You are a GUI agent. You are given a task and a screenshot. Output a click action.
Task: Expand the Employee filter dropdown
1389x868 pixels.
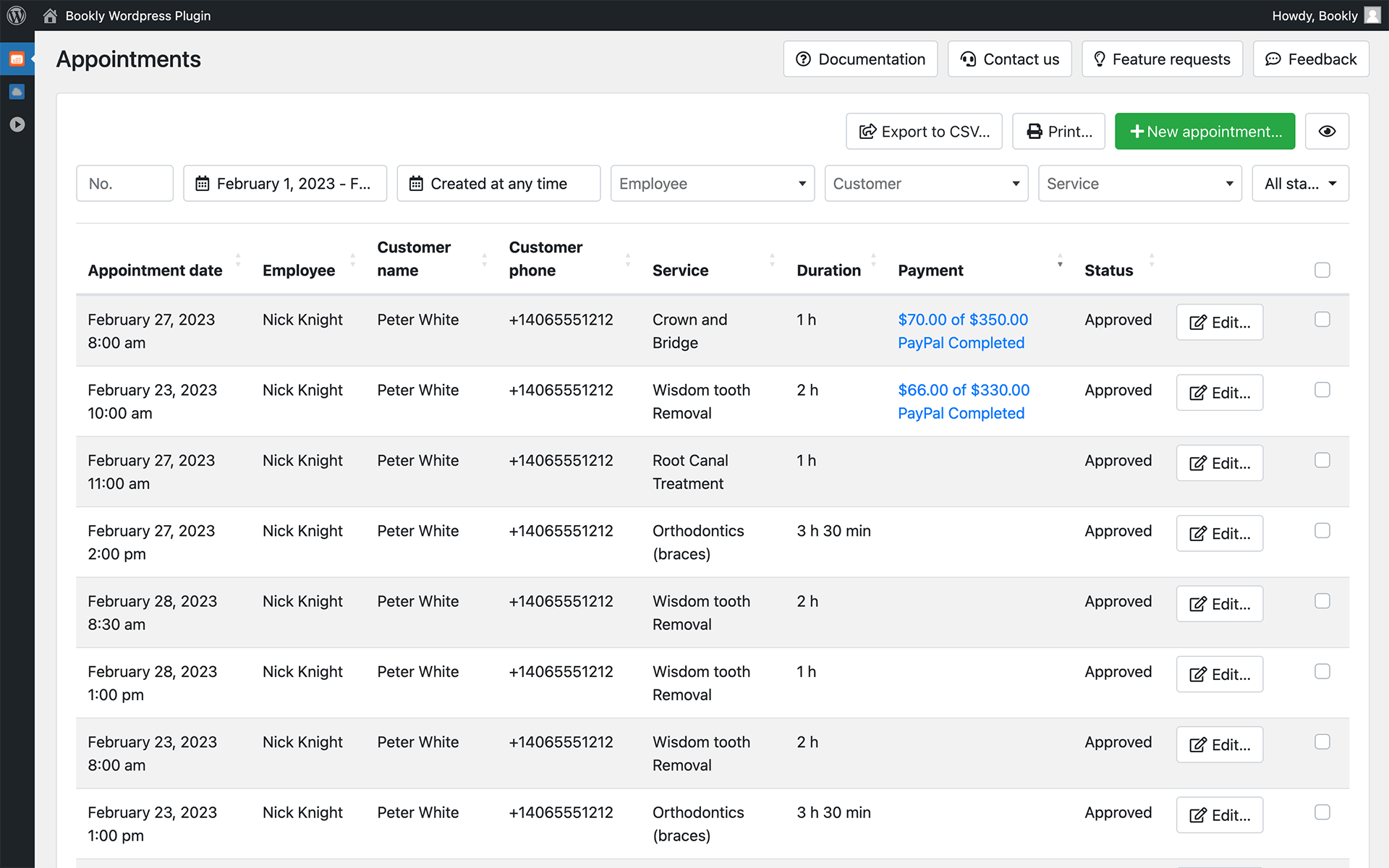point(712,183)
